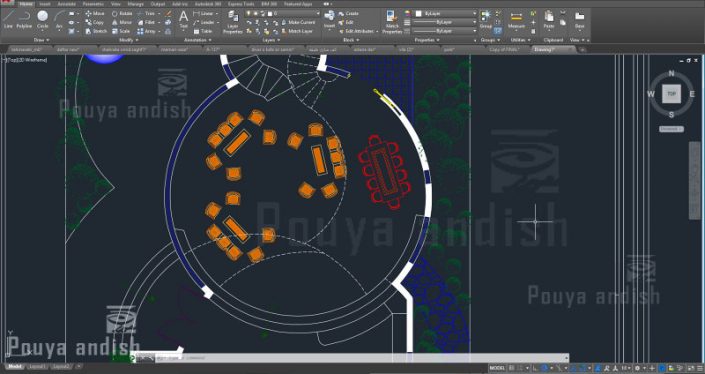Toggle the grid display in status bar
This screenshot has height=374, width=705.
(512, 368)
